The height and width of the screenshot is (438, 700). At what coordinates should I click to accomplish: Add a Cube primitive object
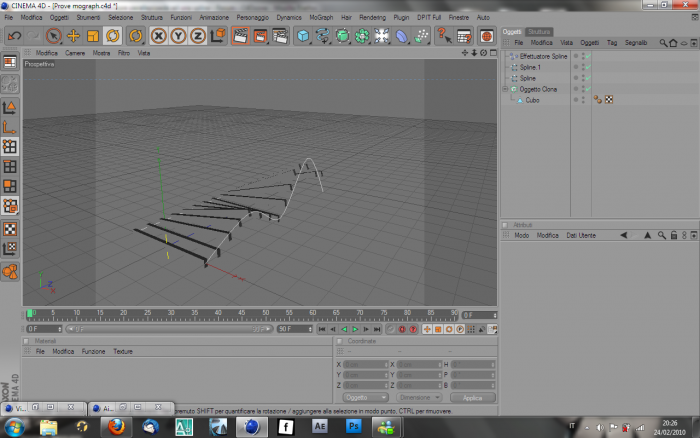[x=303, y=36]
